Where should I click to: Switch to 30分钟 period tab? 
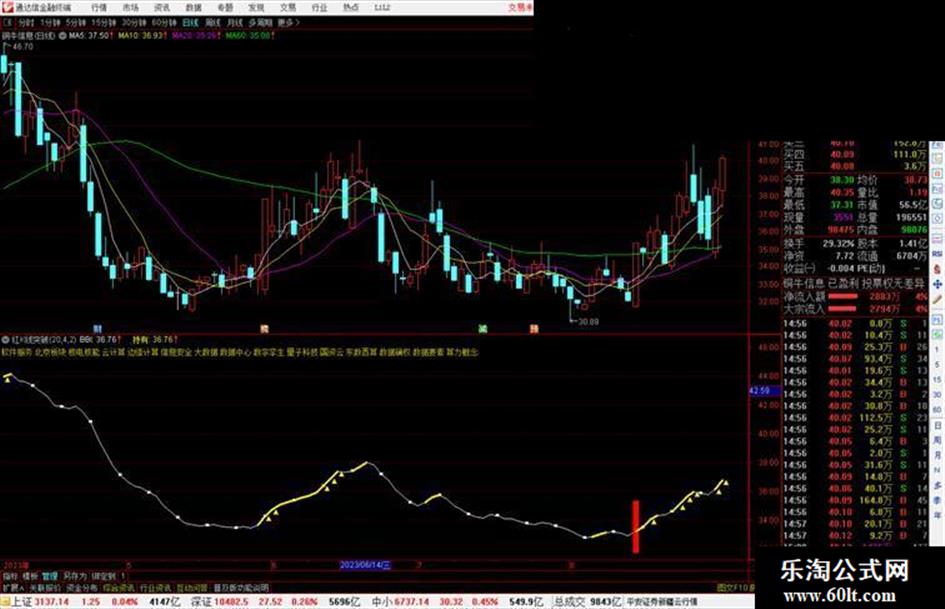click(x=133, y=22)
